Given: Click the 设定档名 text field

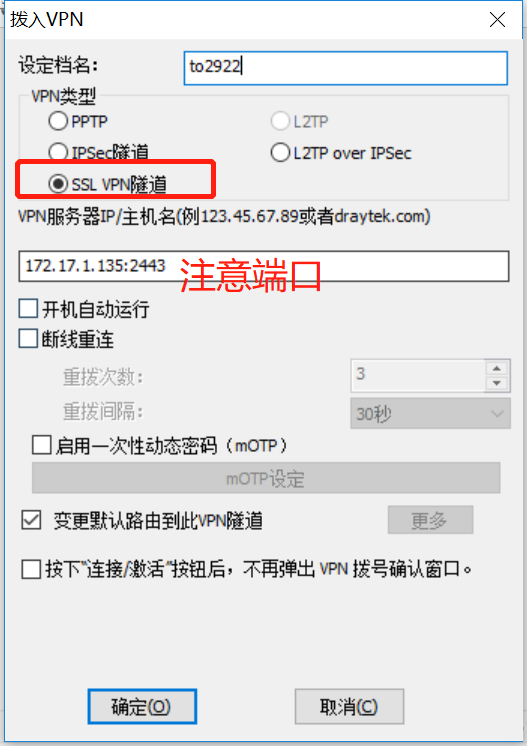Looking at the screenshot, I should click(x=346, y=68).
